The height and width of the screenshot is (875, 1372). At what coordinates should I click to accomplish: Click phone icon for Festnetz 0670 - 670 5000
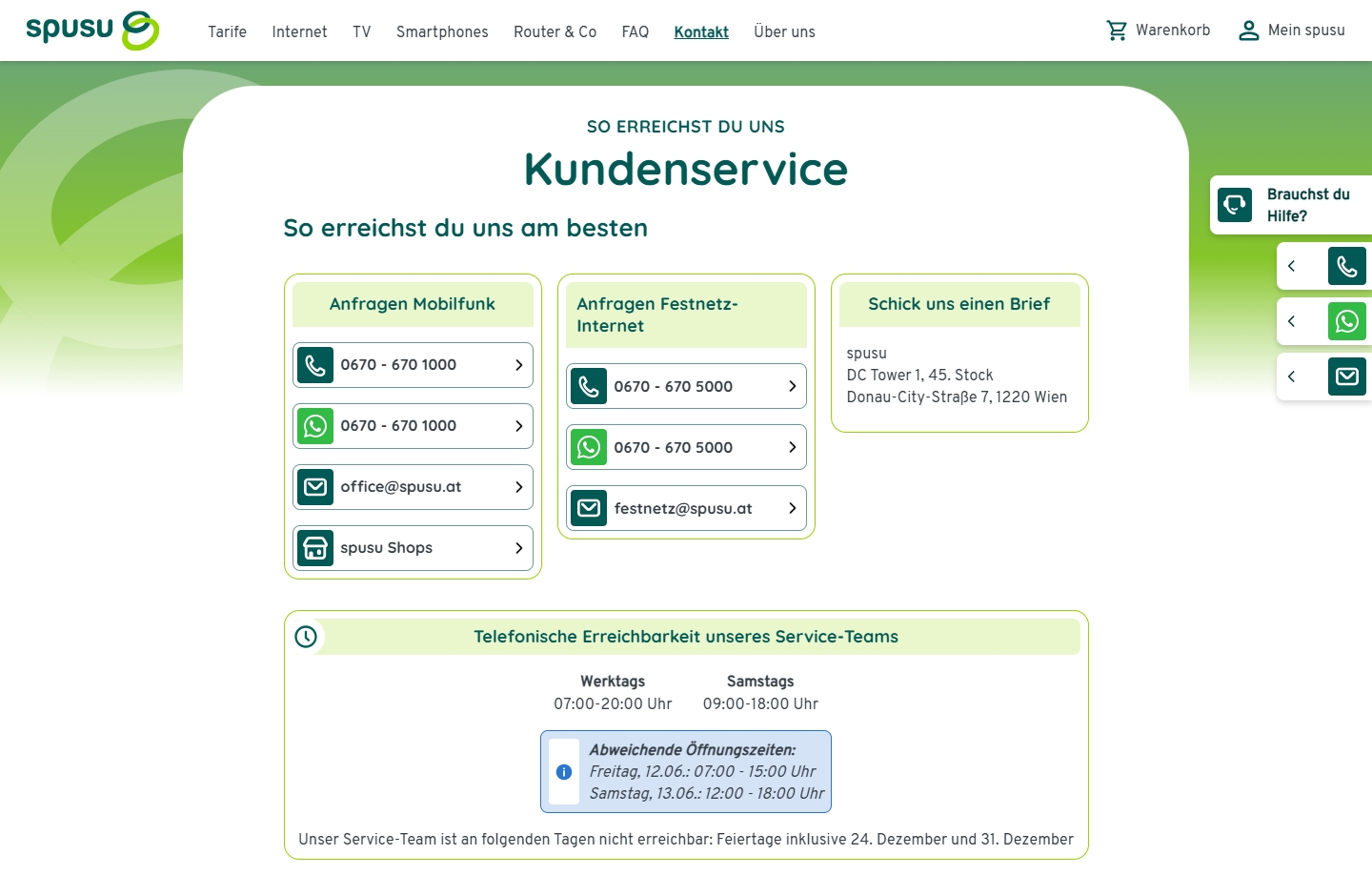(x=589, y=386)
